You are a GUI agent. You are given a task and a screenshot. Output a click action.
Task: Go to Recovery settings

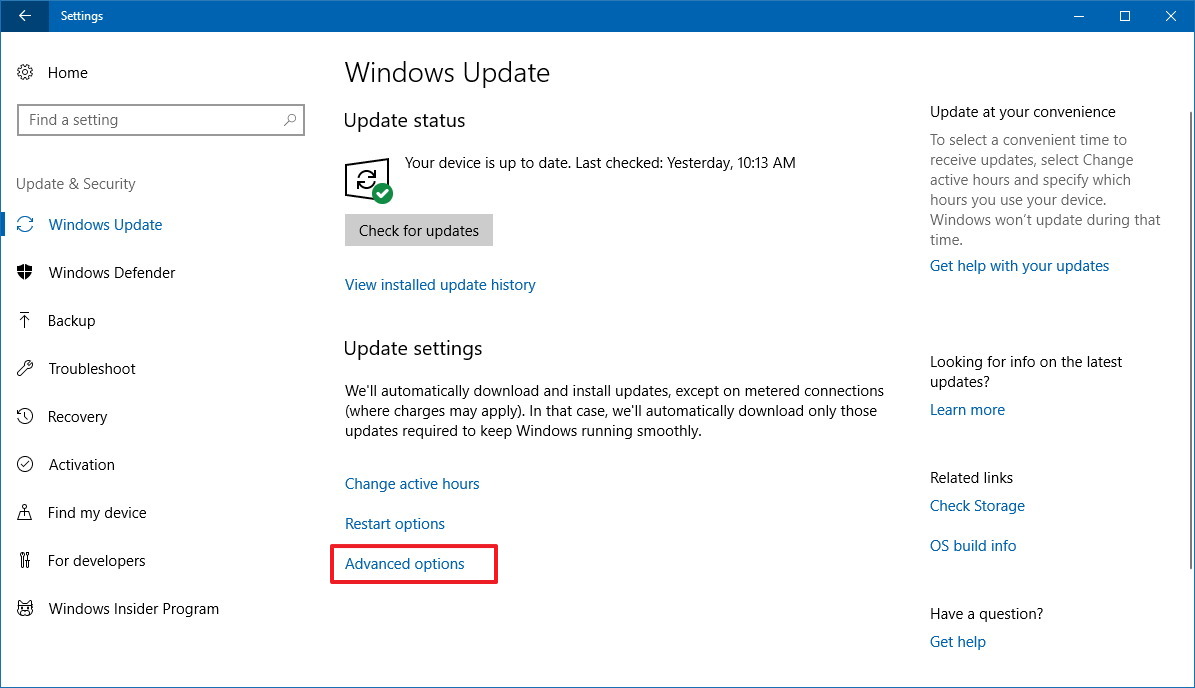77,416
